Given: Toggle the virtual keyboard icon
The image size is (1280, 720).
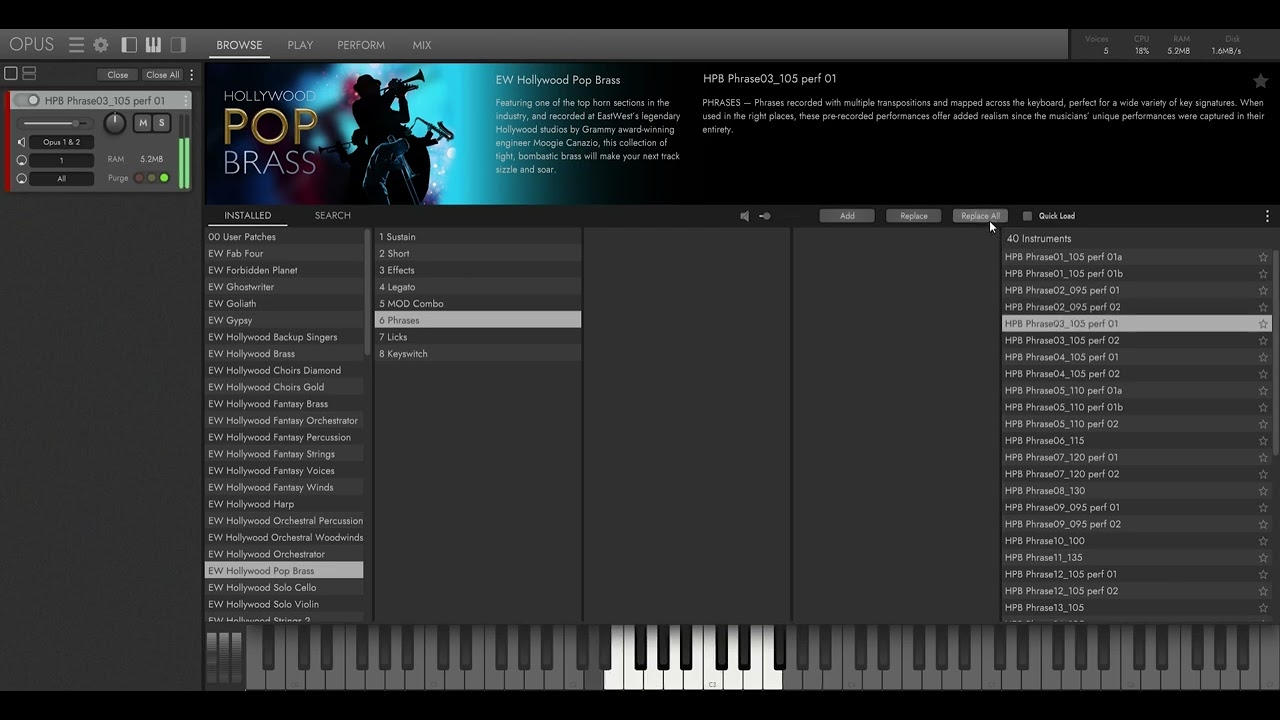Looking at the screenshot, I should pos(153,45).
